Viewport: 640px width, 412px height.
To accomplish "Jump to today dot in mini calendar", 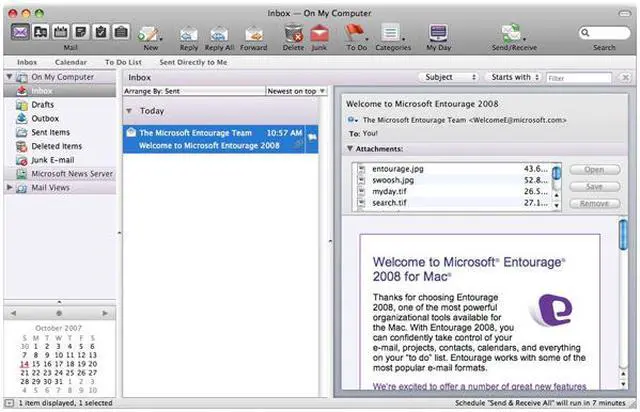I will 59,313.
